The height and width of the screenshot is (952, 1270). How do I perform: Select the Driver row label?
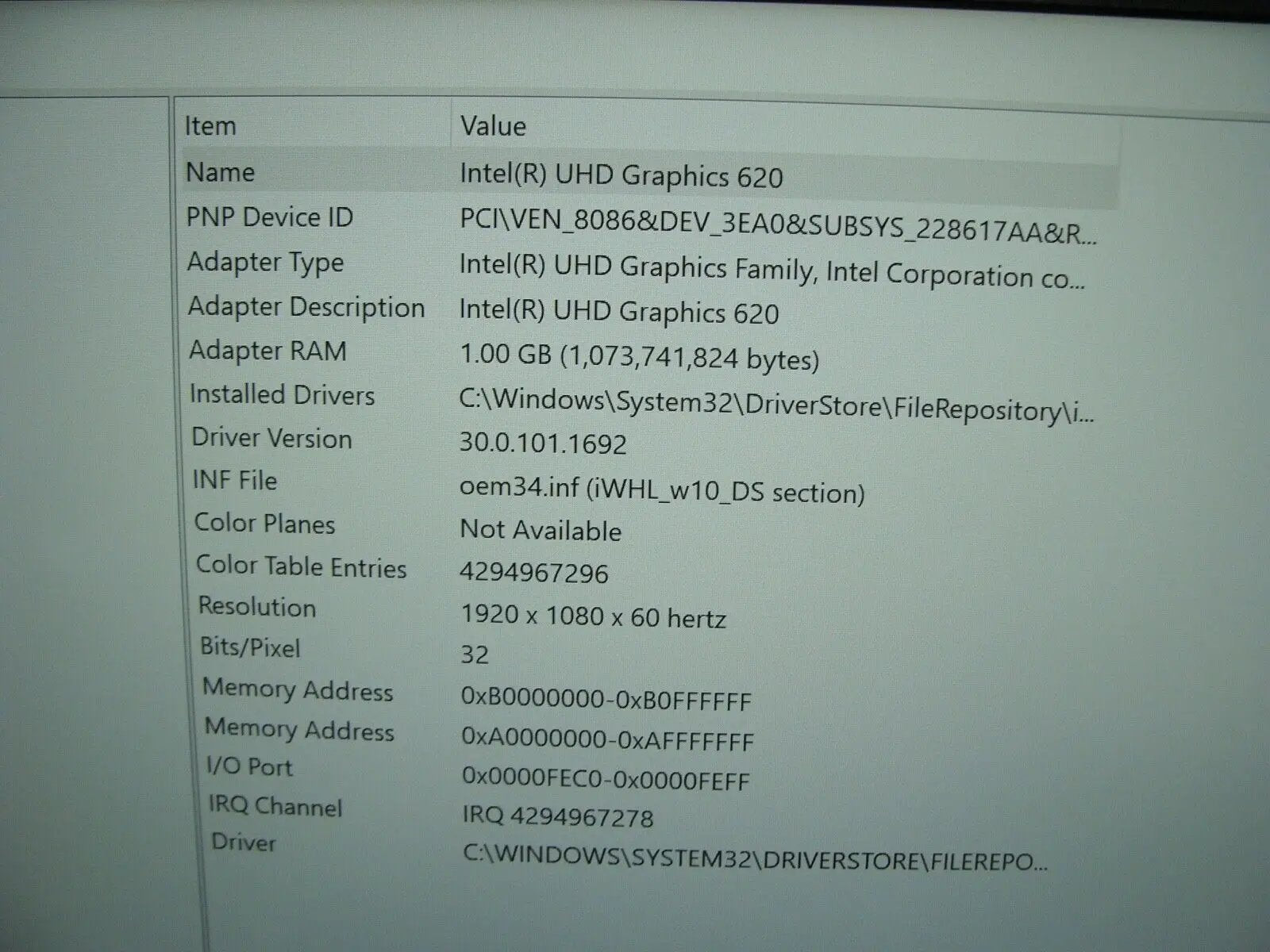pos(244,842)
